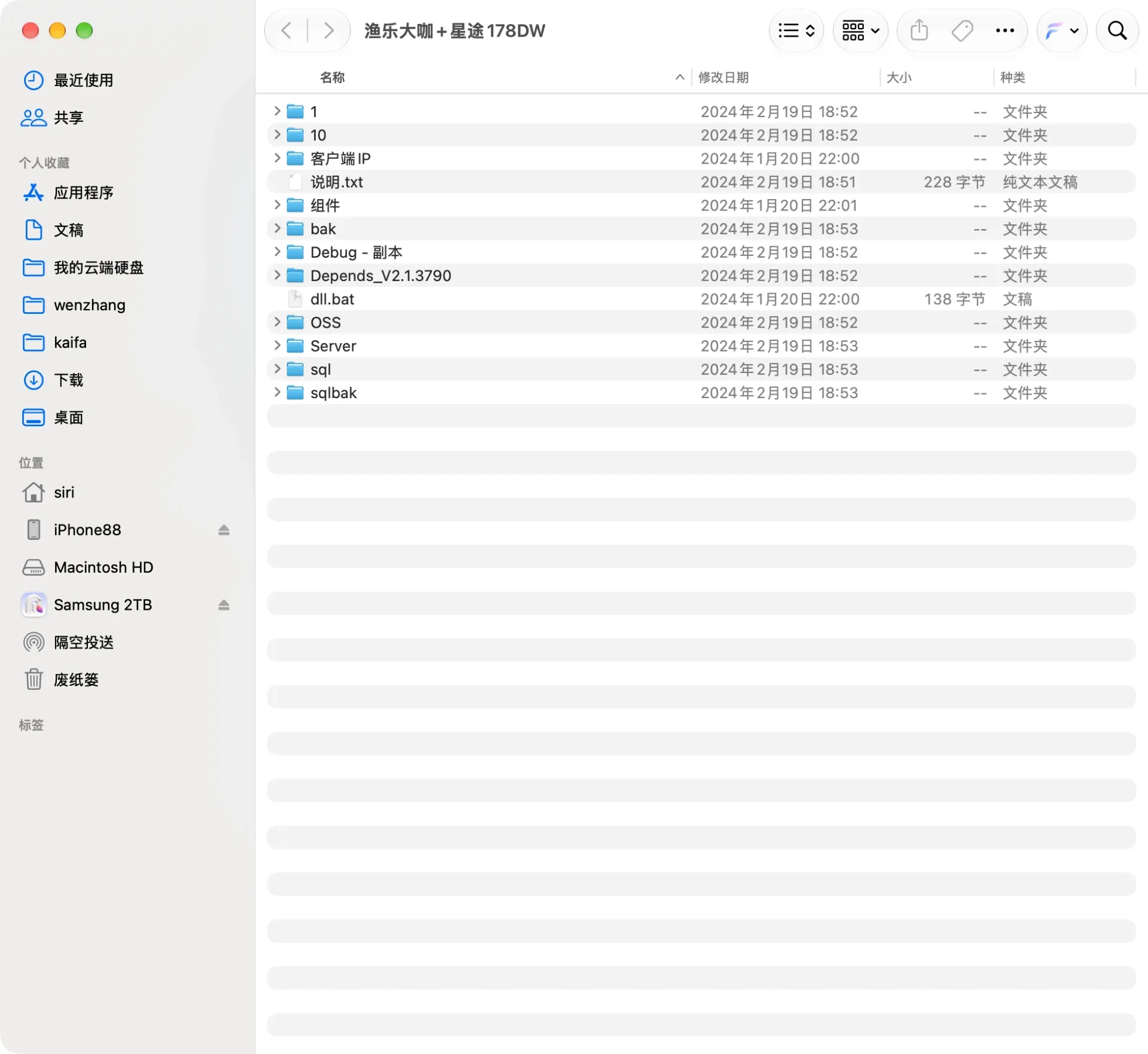This screenshot has width=1148, height=1054.
Task: Open the group-by grid dropdown
Action: pos(860,30)
